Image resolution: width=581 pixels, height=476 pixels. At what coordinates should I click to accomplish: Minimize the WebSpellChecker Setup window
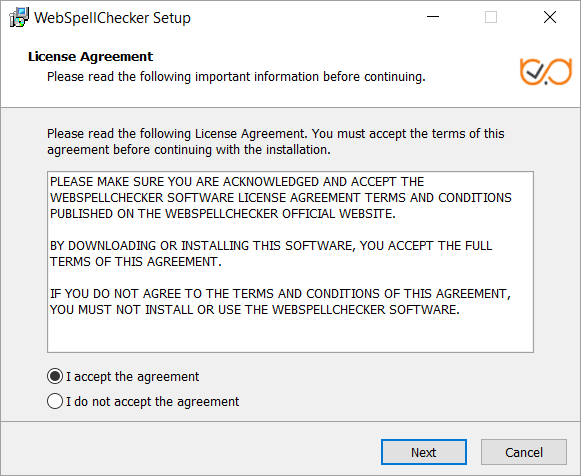432,17
